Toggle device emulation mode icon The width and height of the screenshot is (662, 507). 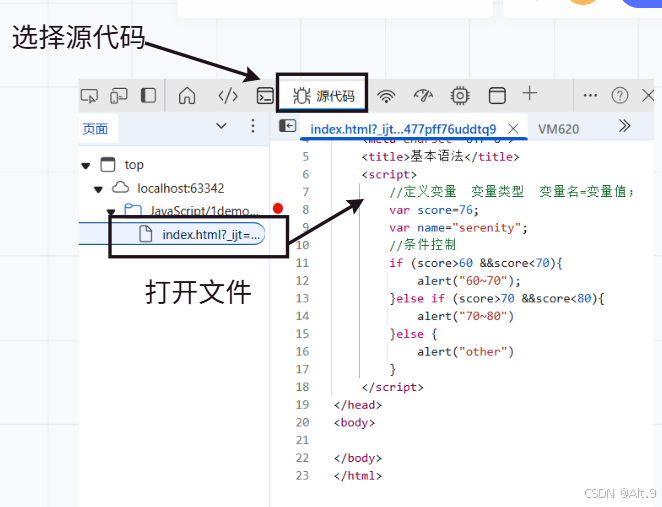click(119, 96)
